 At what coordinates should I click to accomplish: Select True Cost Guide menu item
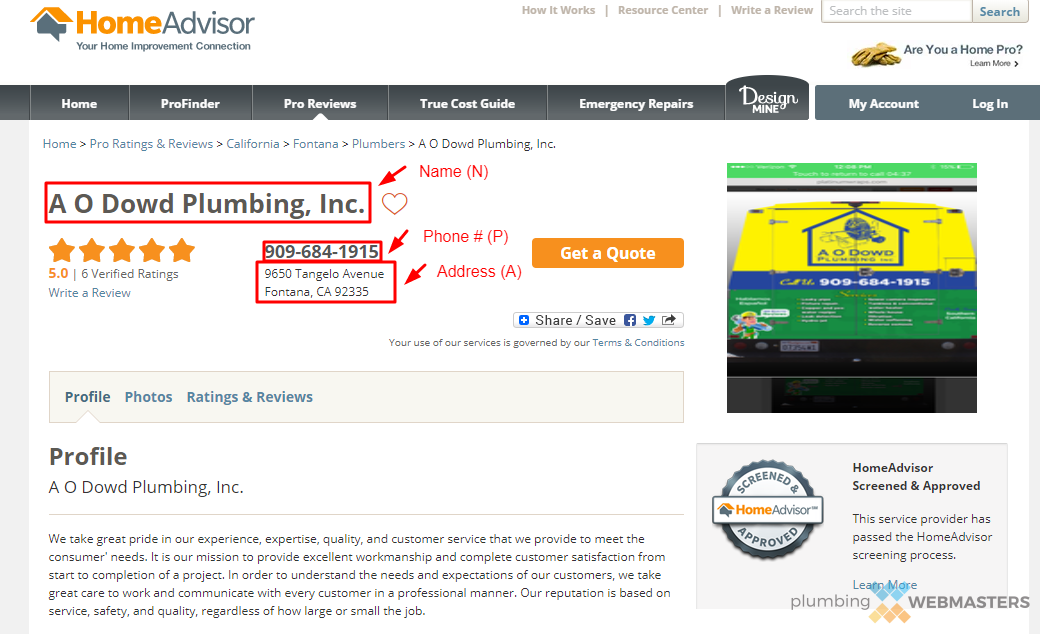point(467,103)
